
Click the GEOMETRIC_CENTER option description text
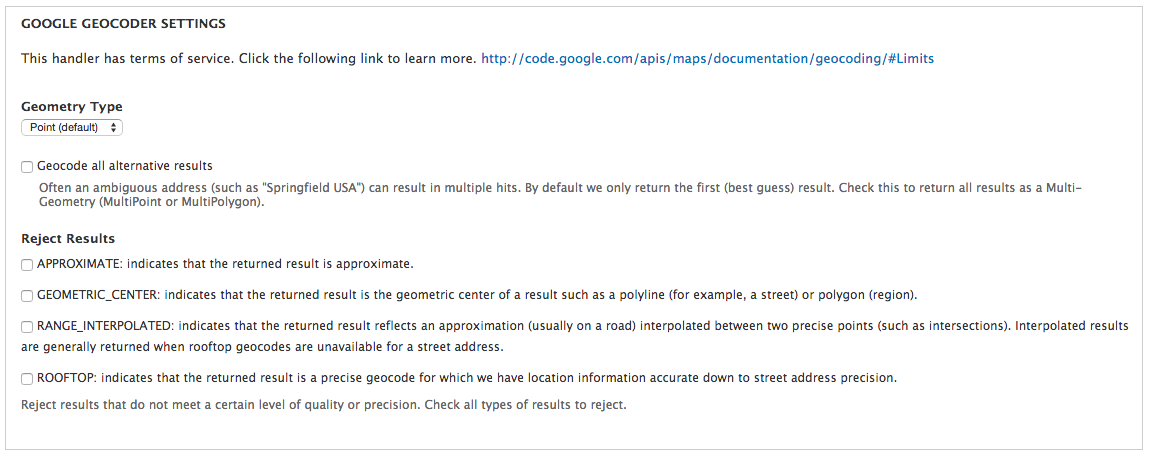pos(477,295)
